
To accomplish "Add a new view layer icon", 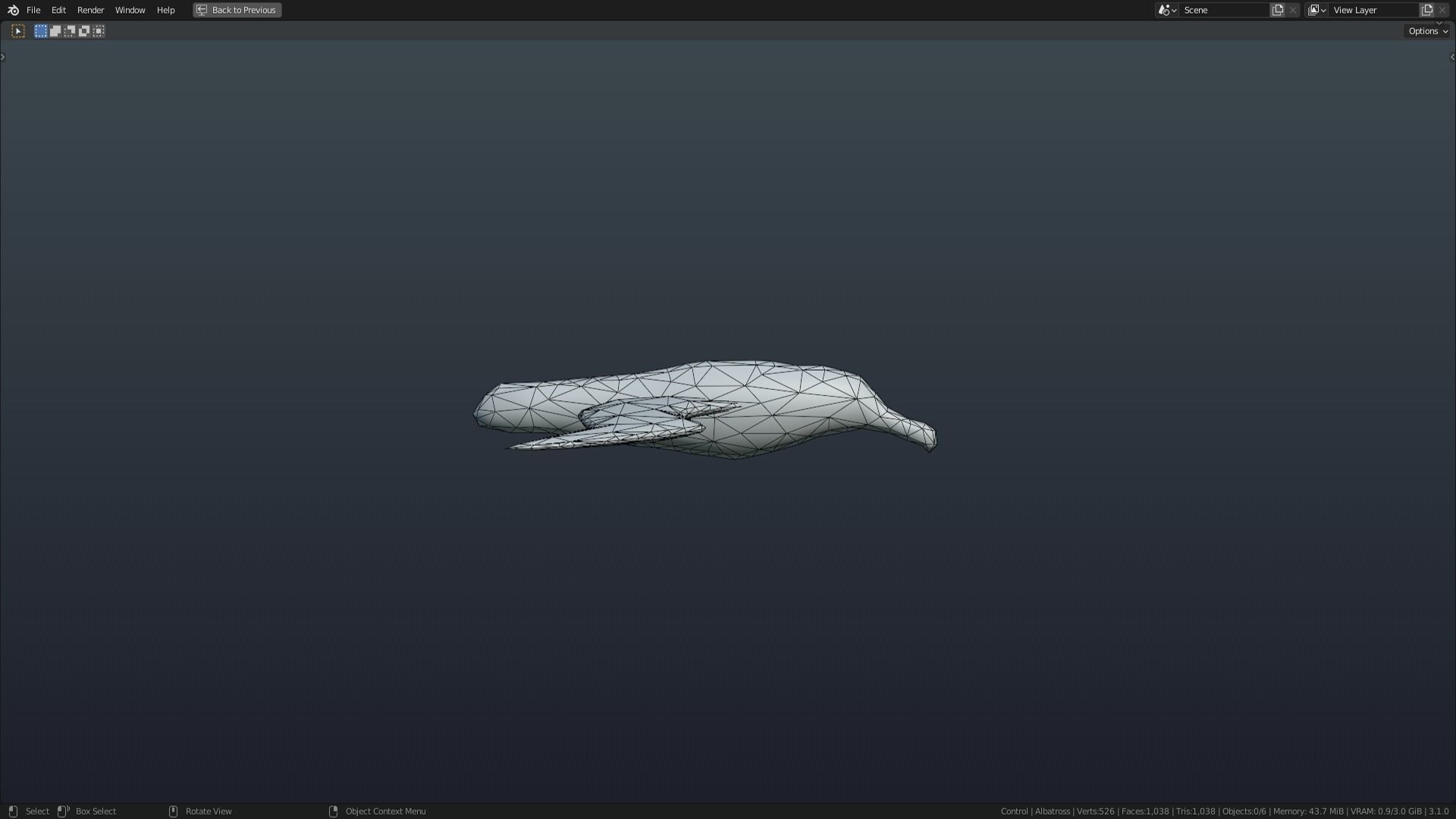I will click(x=1427, y=10).
